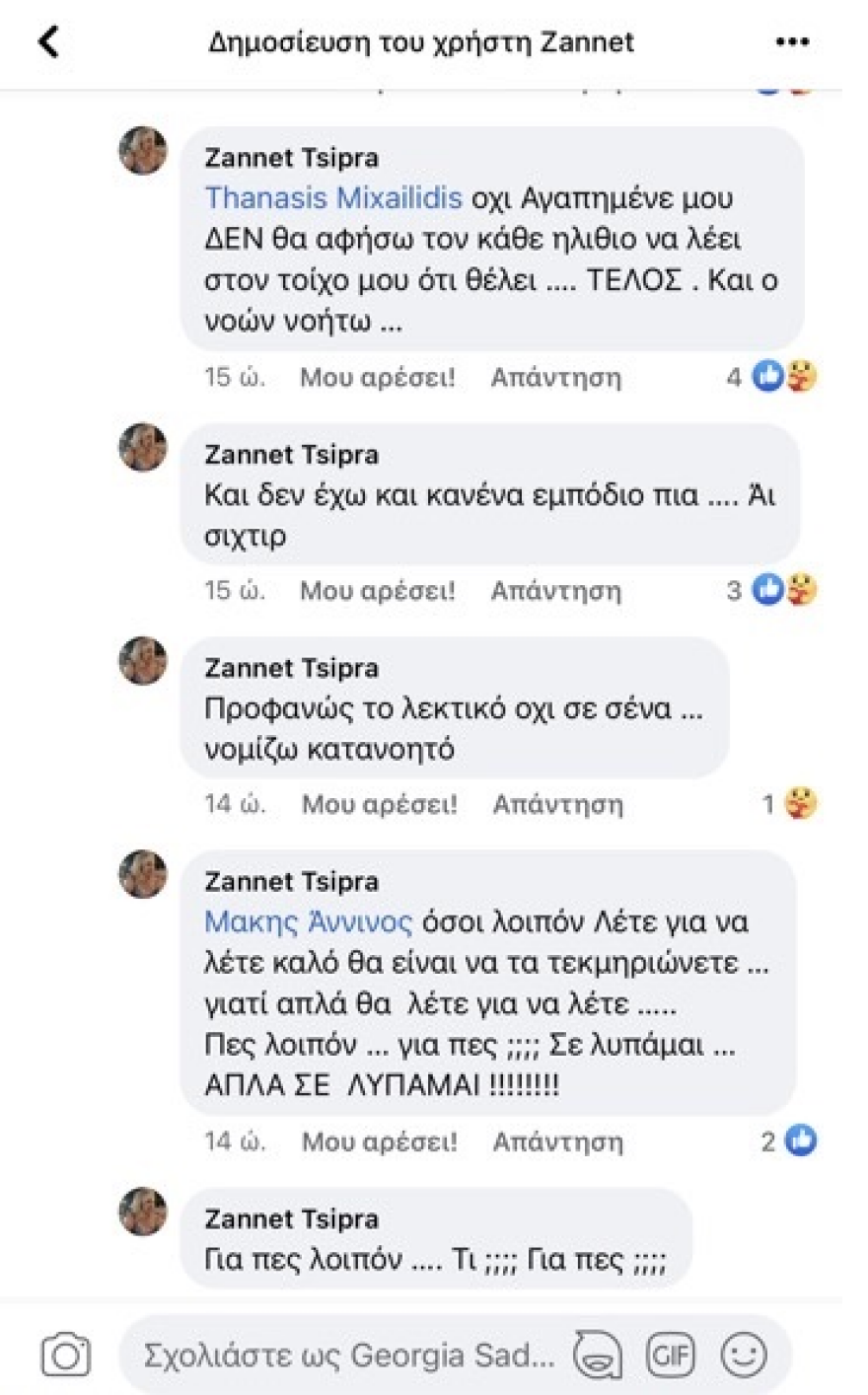868x1395 pixels.
Task: Tap the reaction count of 4
Action: click(x=734, y=375)
